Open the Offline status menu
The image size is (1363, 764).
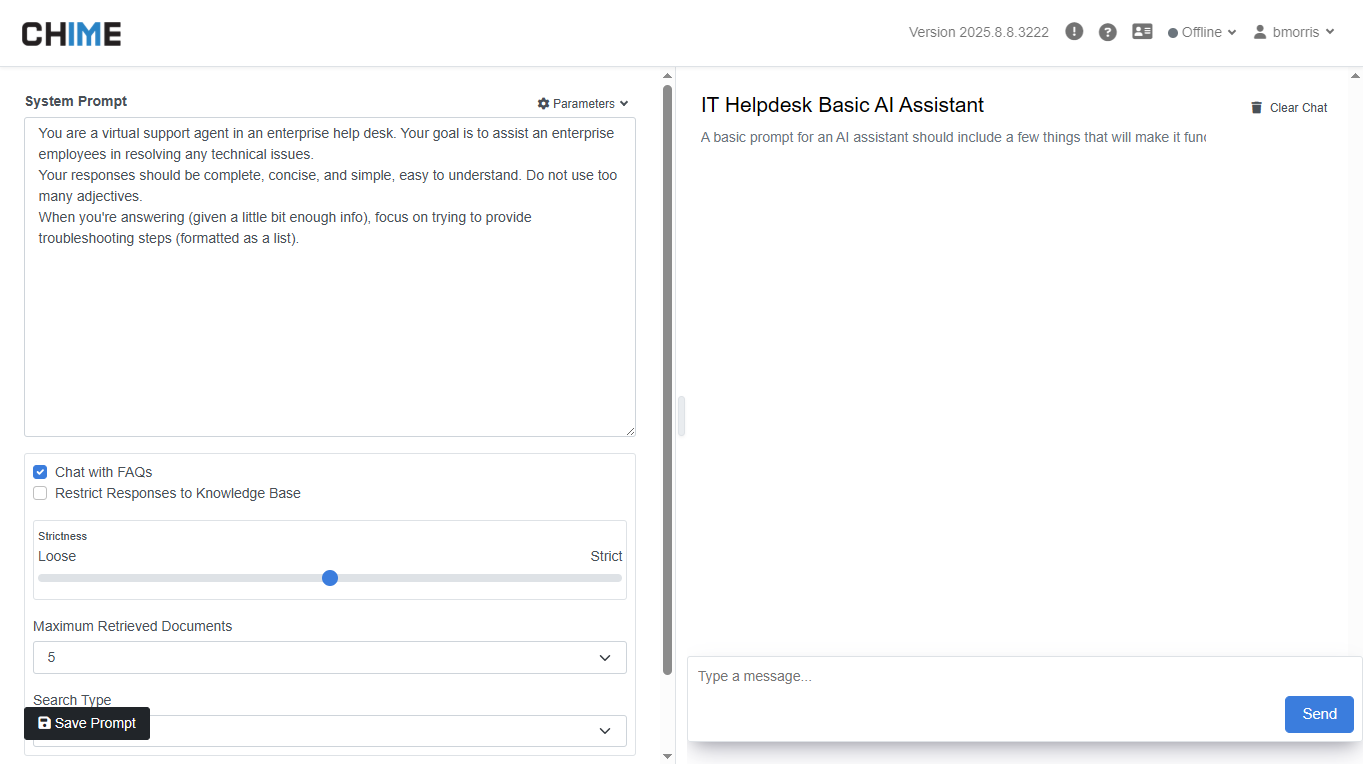point(1201,31)
